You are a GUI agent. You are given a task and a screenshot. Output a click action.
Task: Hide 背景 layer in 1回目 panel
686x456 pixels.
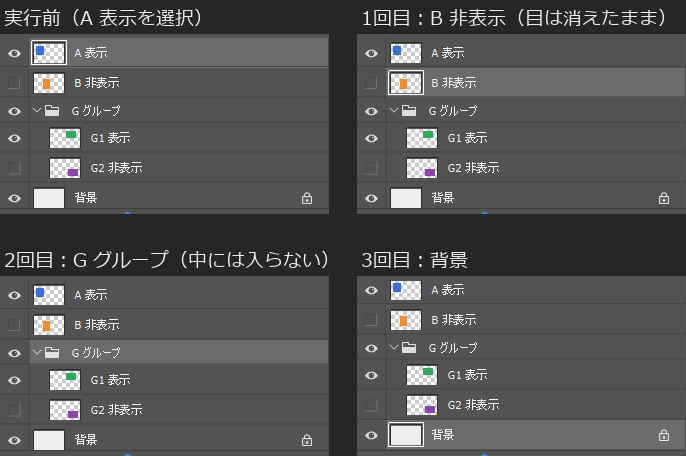pyautogui.click(x=371, y=198)
